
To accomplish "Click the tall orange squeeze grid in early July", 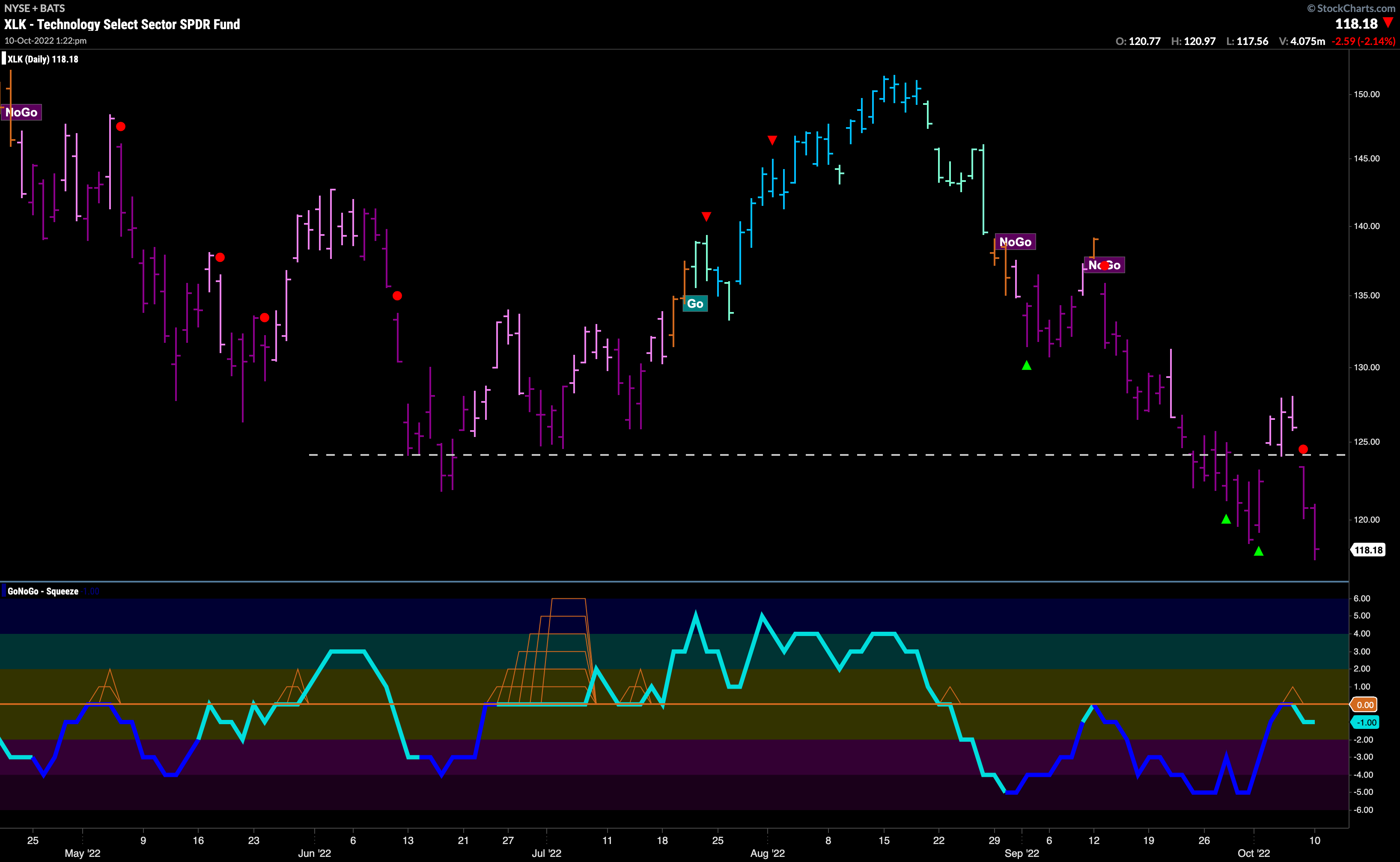I will 542,651.
